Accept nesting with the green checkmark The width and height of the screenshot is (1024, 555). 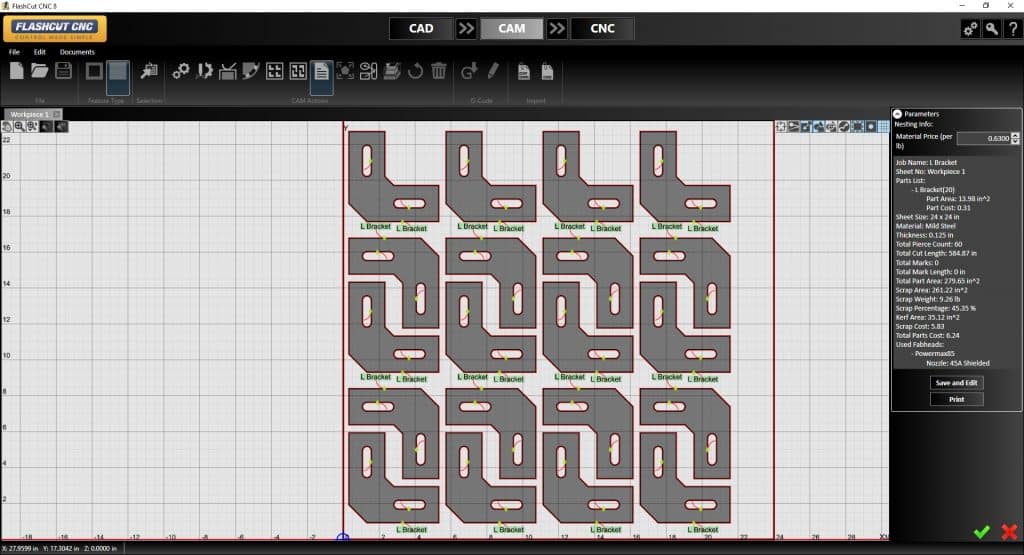[x=981, y=532]
